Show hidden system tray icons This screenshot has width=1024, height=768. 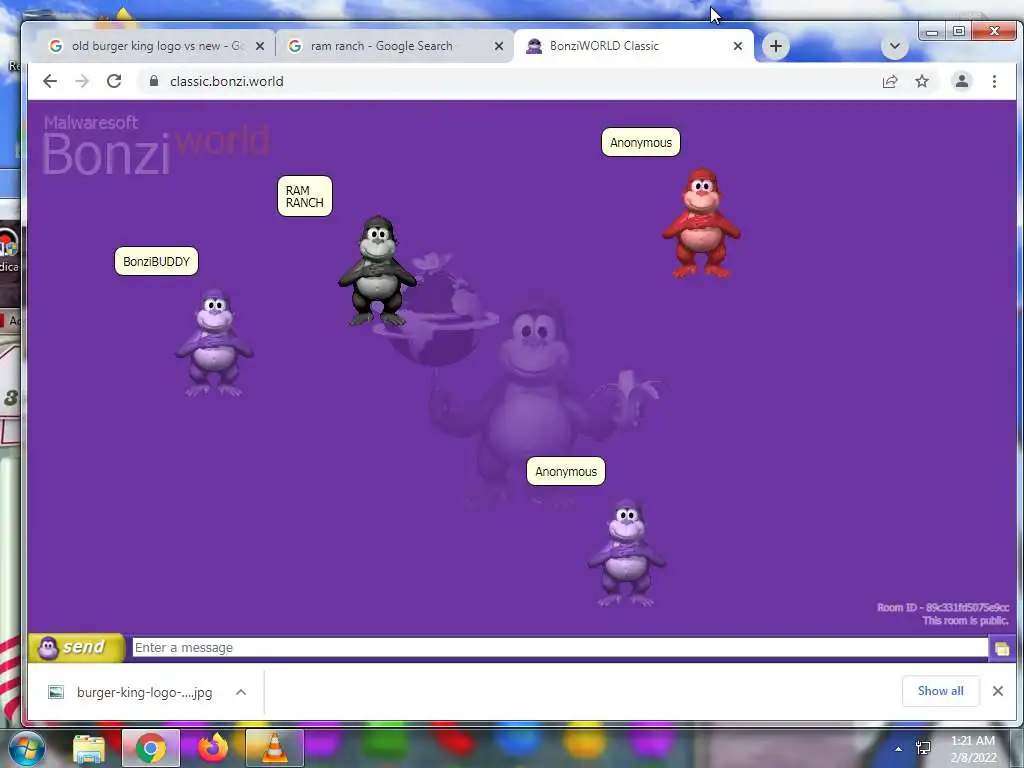click(899, 749)
